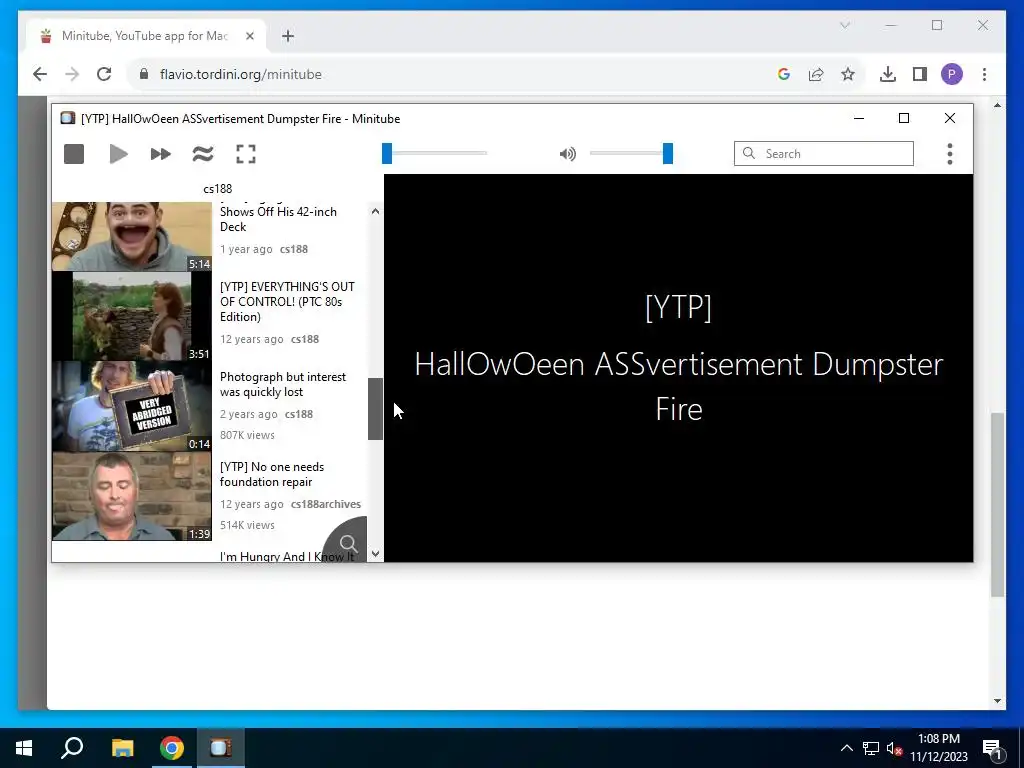Click the related videos wavy icon
Image resolution: width=1024 pixels, height=768 pixels.
(x=203, y=154)
